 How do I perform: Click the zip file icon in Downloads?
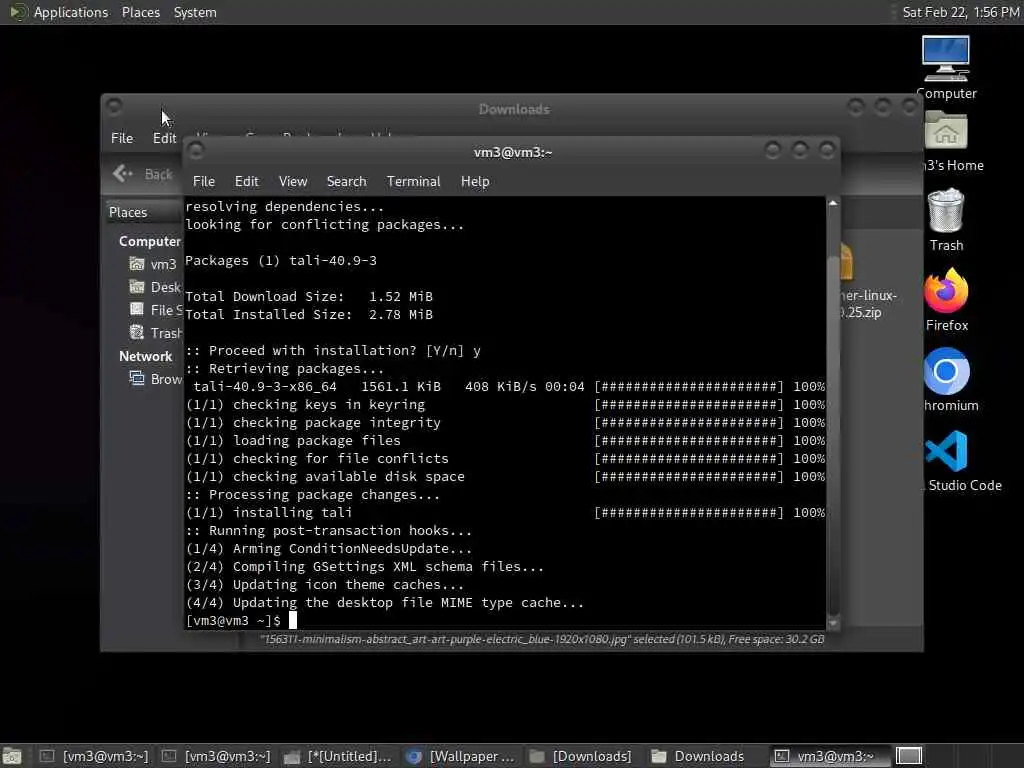click(845, 261)
